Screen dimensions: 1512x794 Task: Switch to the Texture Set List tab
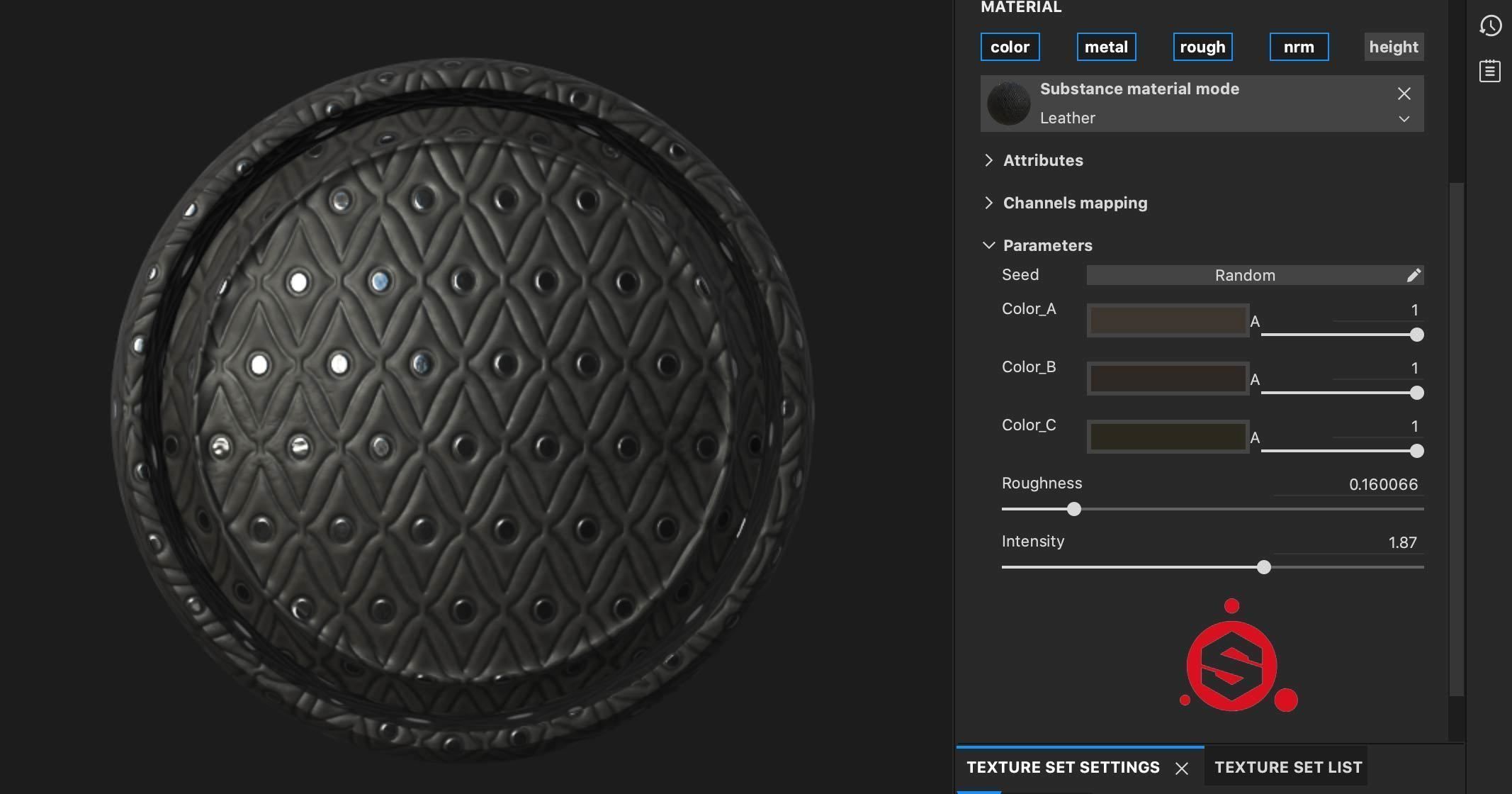(x=1287, y=767)
